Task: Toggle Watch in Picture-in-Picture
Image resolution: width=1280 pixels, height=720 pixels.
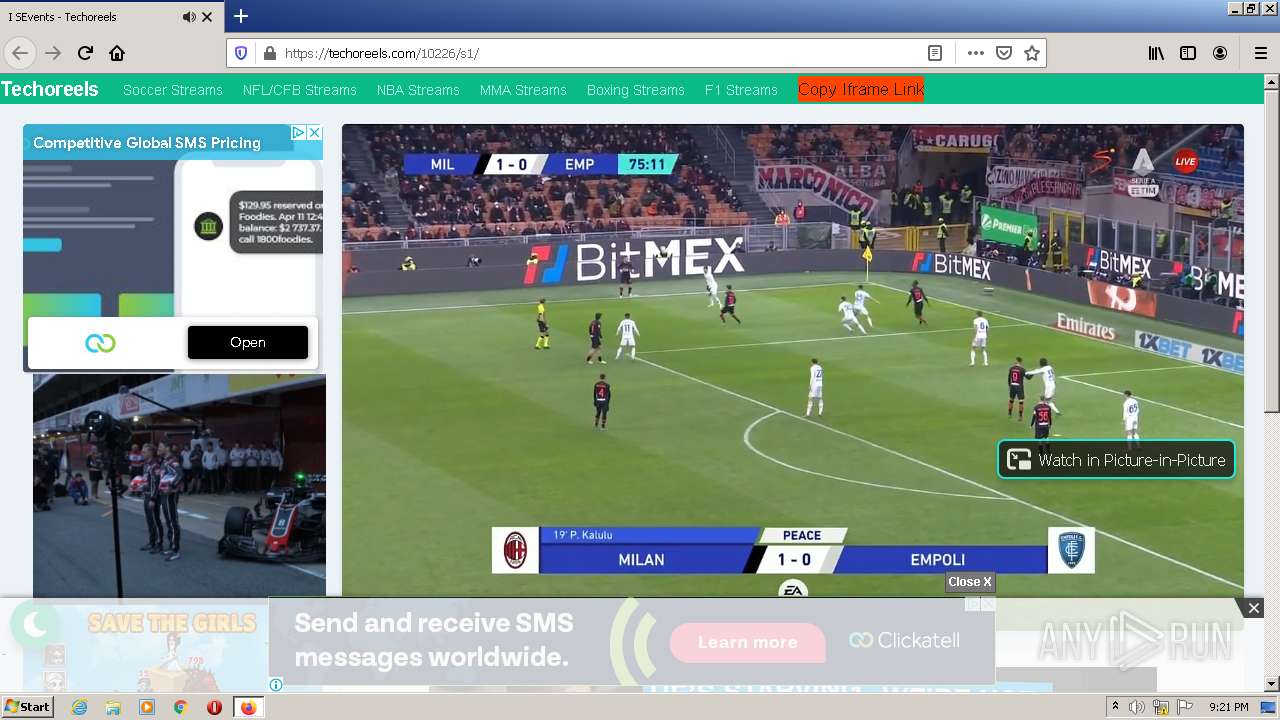Action: point(1116,460)
